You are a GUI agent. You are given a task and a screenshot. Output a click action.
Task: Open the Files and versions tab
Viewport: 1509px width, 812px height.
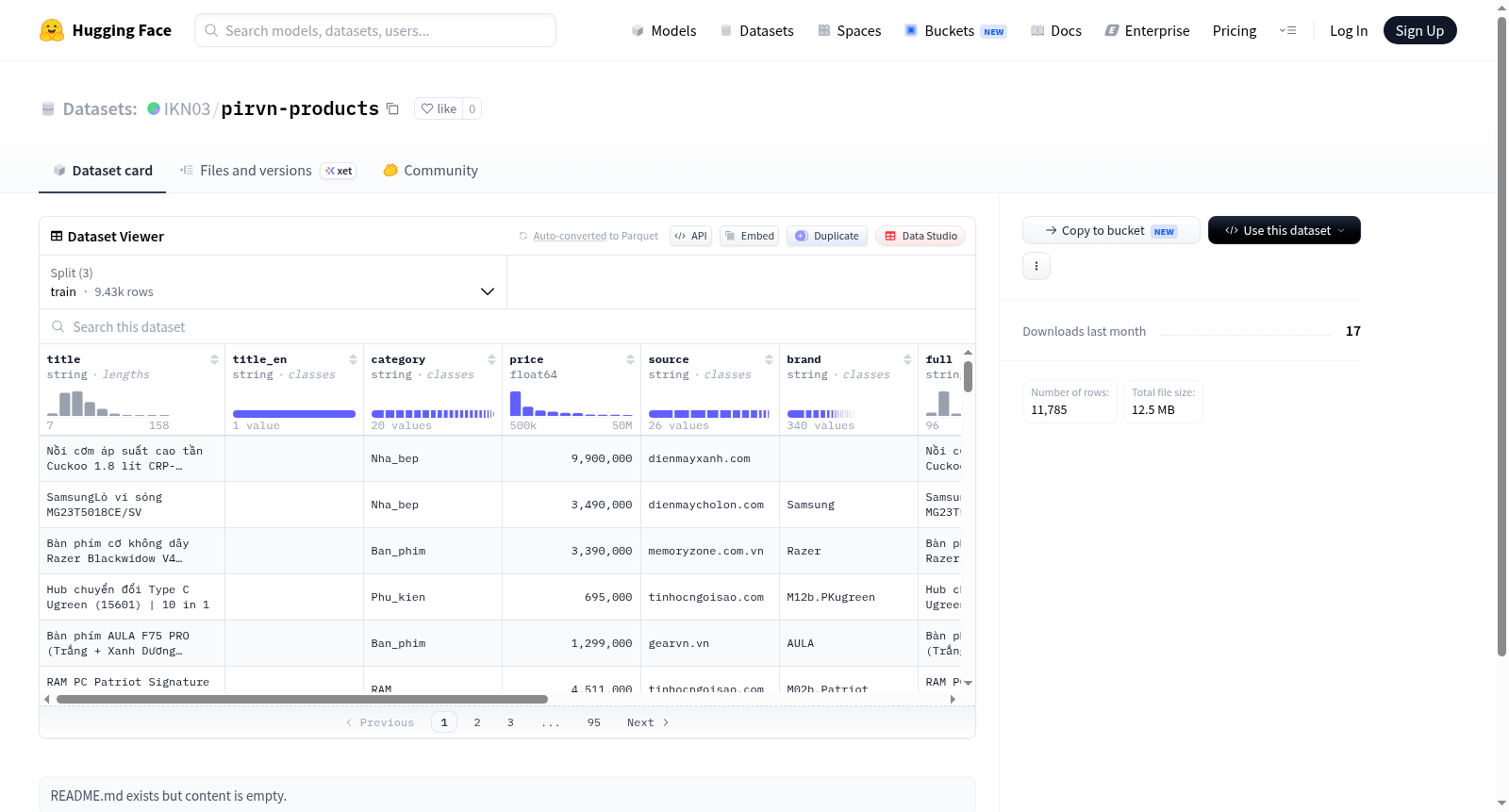pos(268,171)
